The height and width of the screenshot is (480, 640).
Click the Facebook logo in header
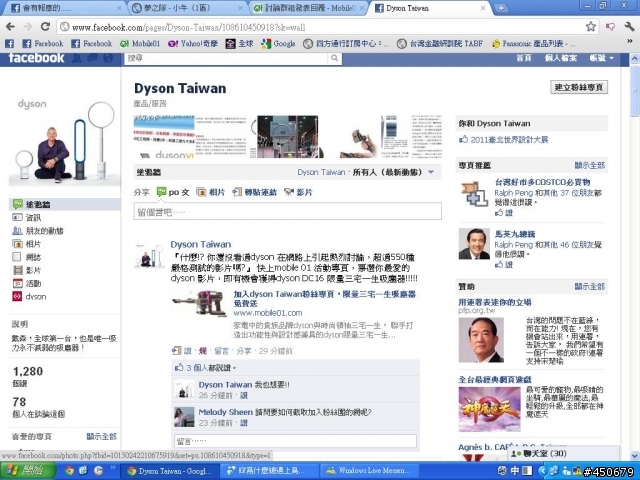click(x=36, y=58)
